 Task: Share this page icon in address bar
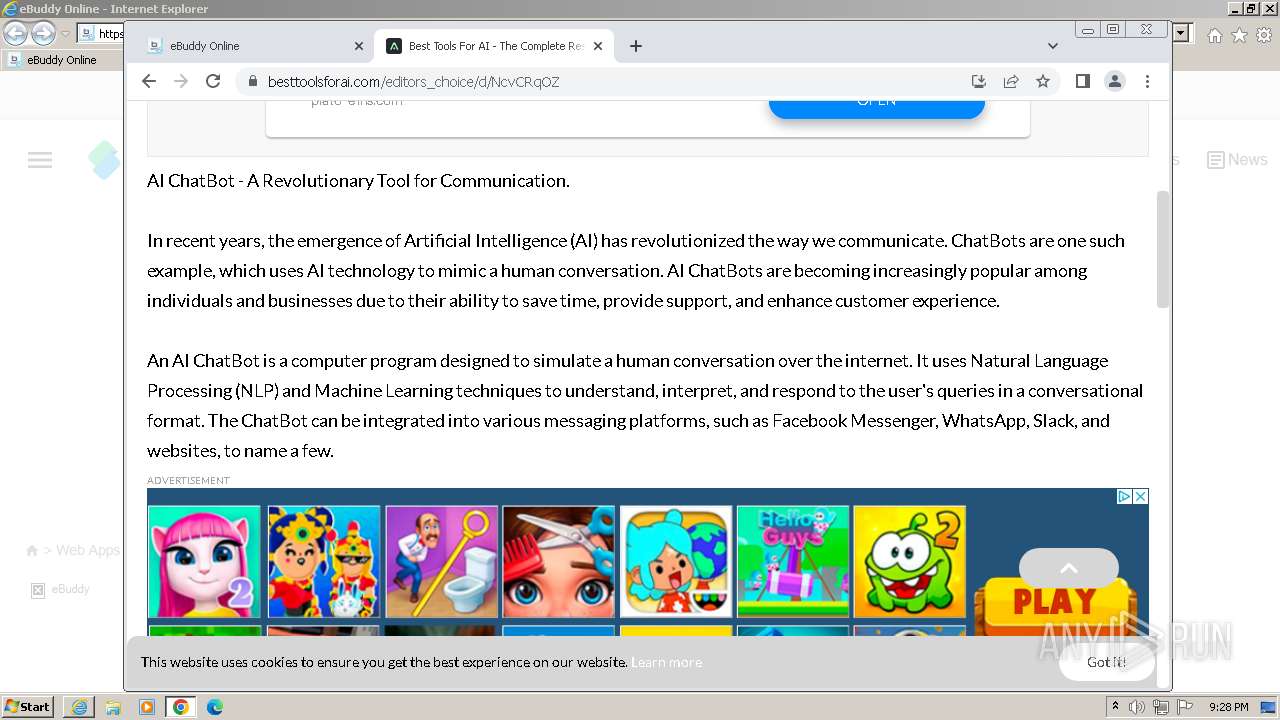pyautogui.click(x=1011, y=81)
